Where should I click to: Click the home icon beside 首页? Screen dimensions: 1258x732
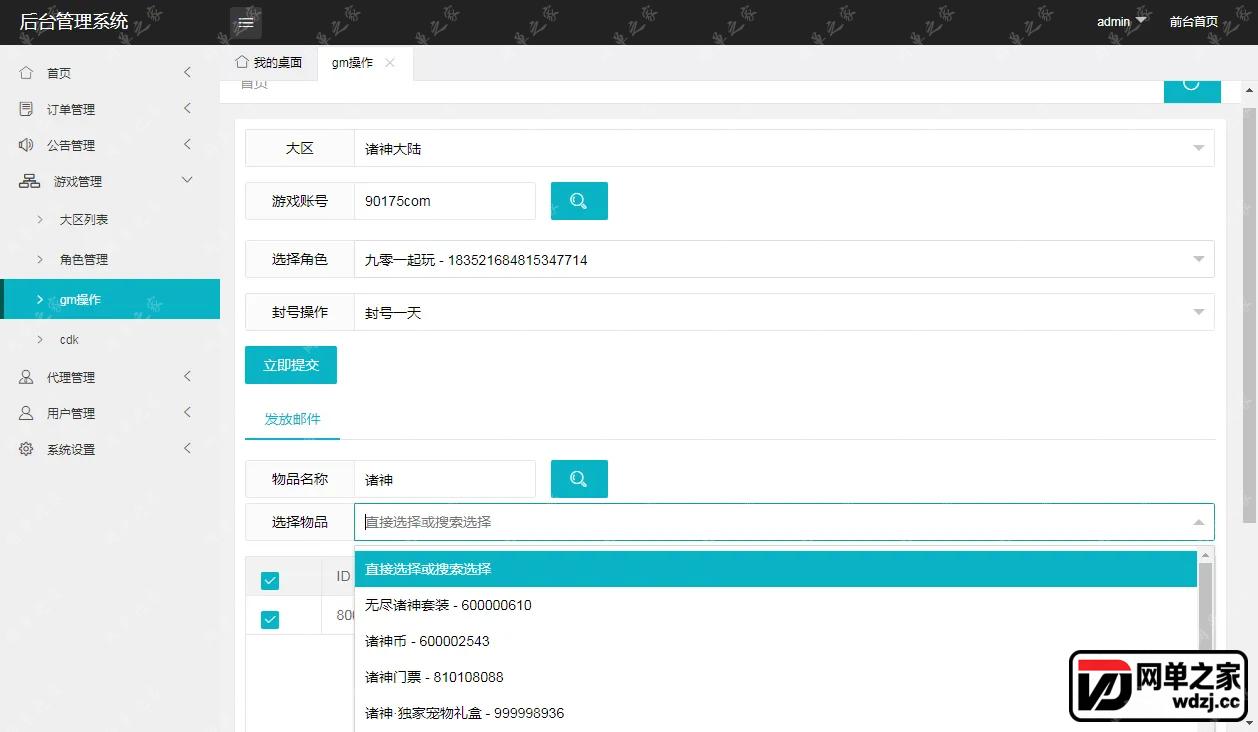(x=26, y=73)
